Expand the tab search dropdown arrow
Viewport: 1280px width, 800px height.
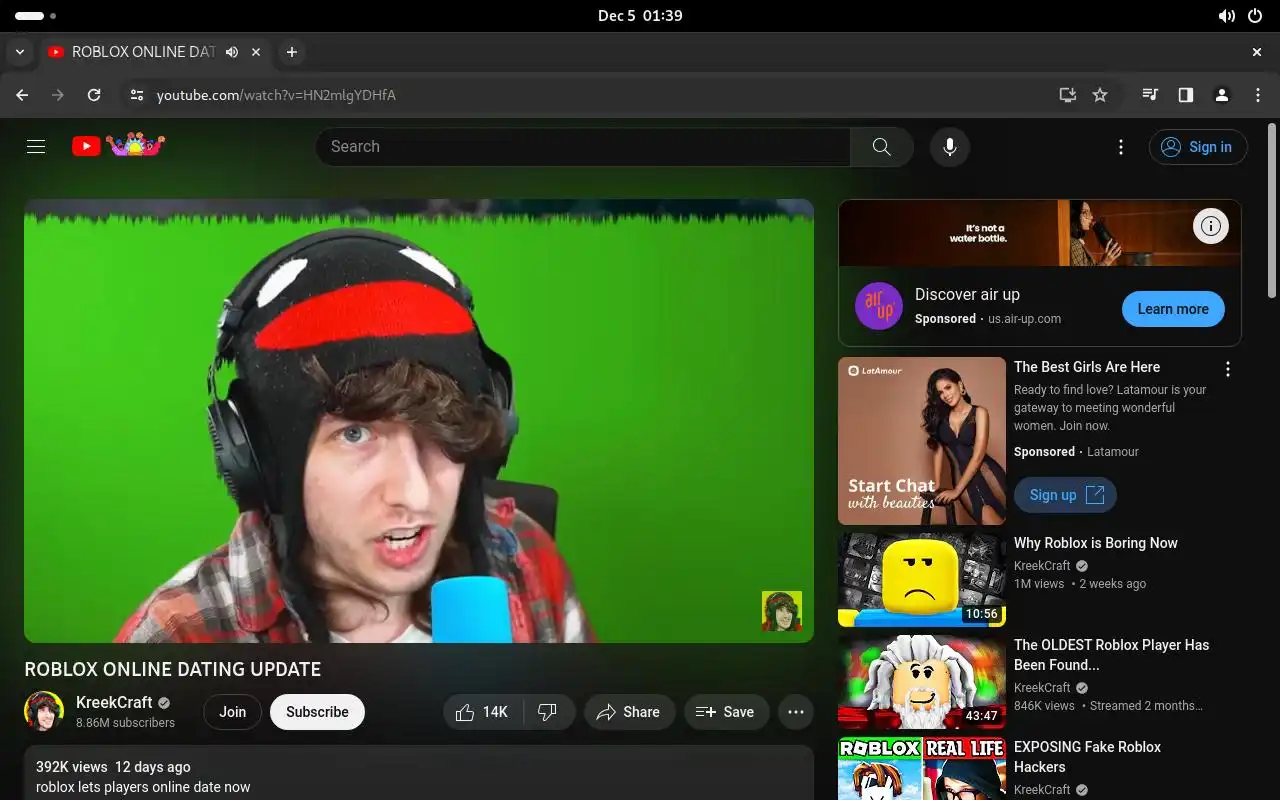(20, 52)
